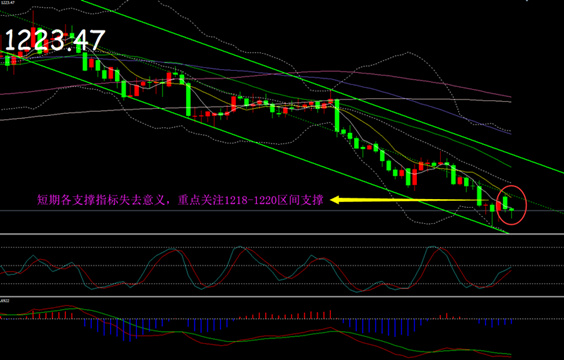Viewport: 564px width, 360px height.
Task: Select the last small green candle inside circle
Action: coord(511,211)
